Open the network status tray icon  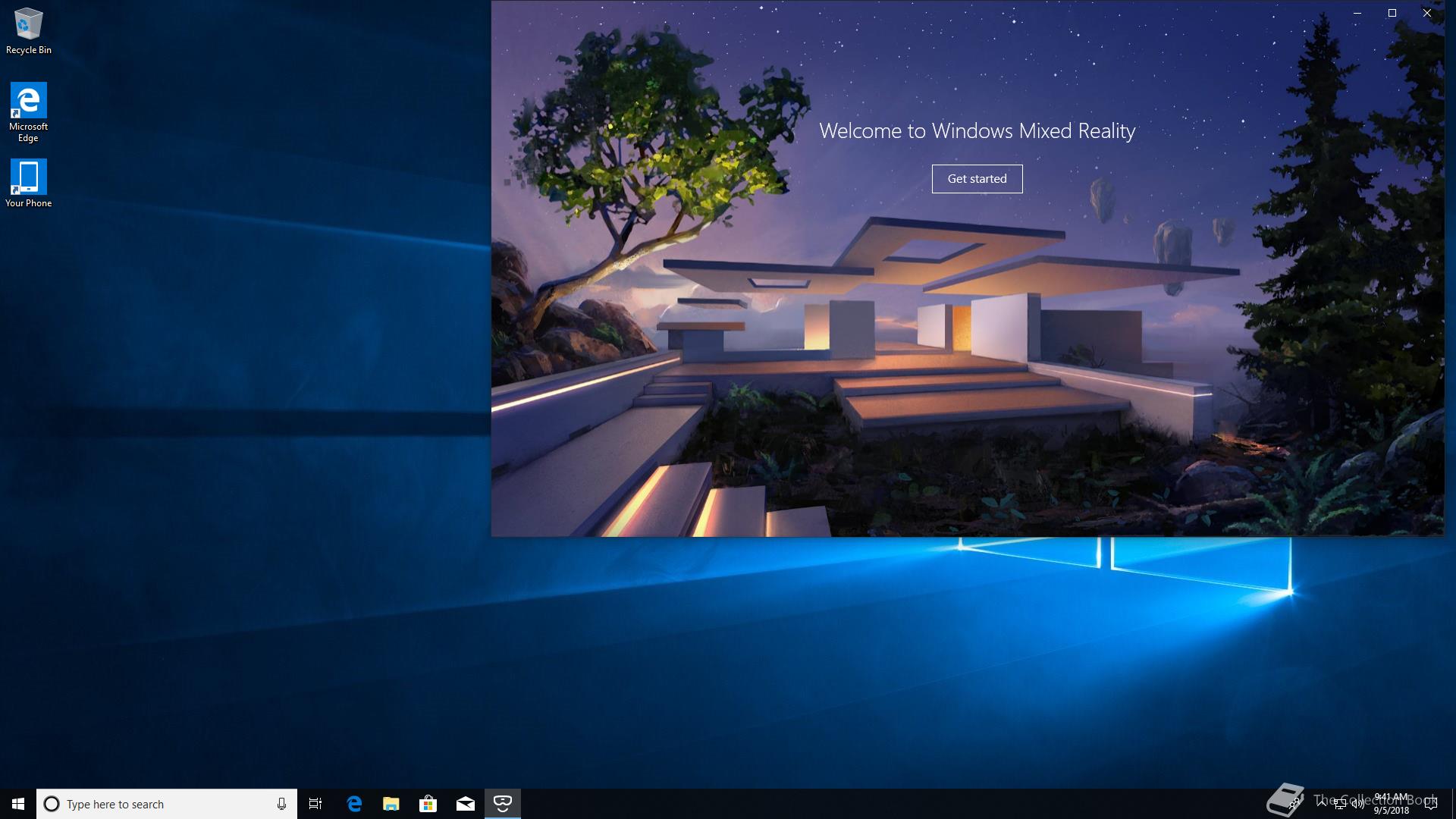(x=1340, y=804)
